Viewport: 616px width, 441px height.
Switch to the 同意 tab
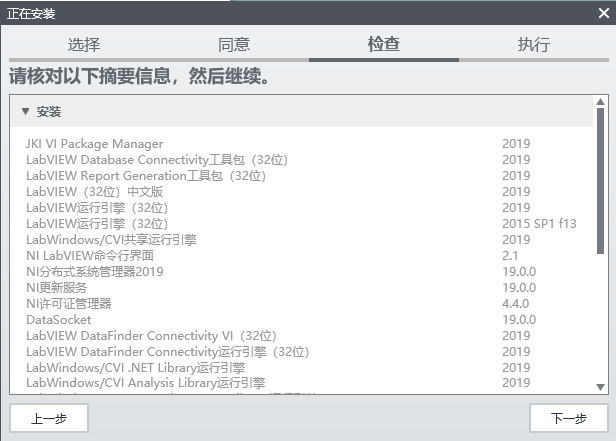click(x=234, y=45)
